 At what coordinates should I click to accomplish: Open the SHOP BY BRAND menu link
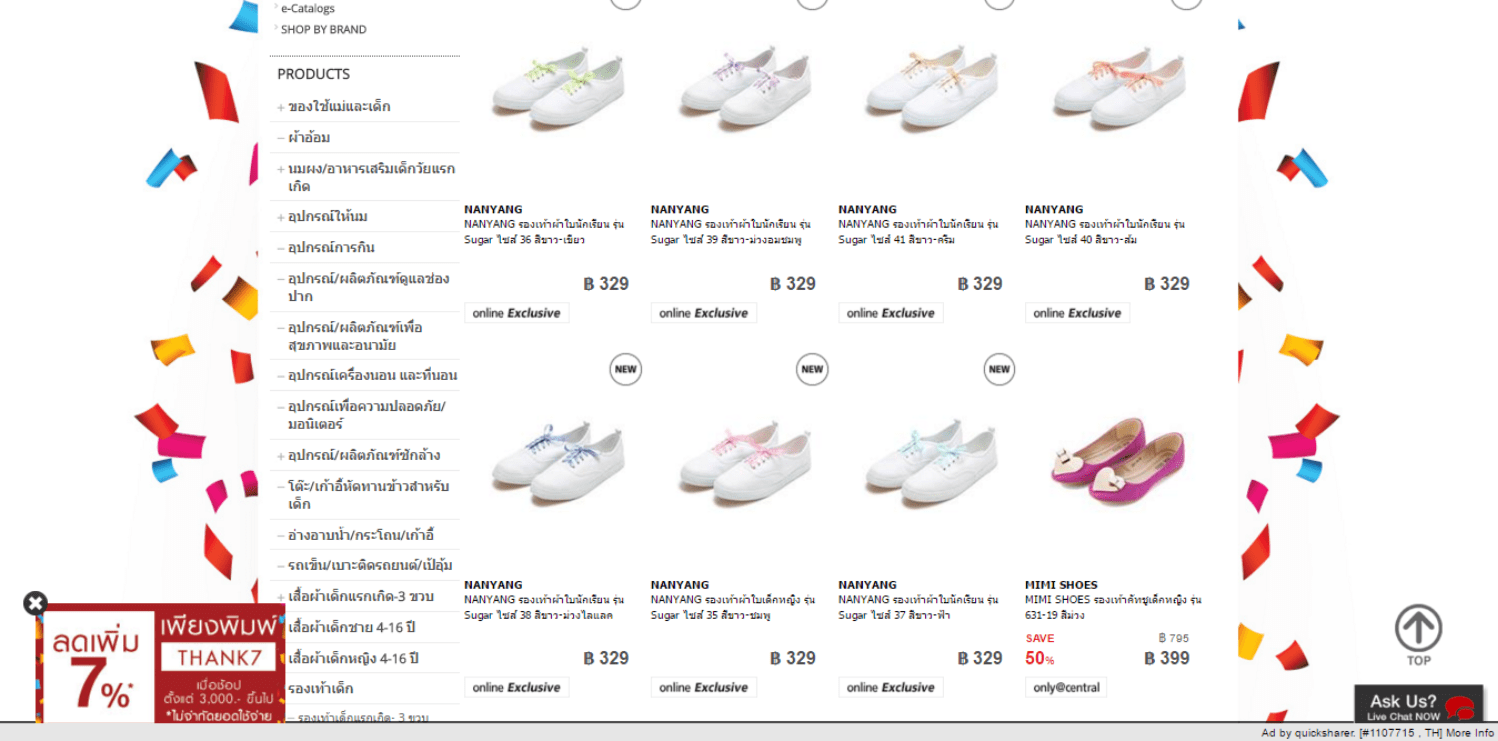pyautogui.click(x=323, y=29)
